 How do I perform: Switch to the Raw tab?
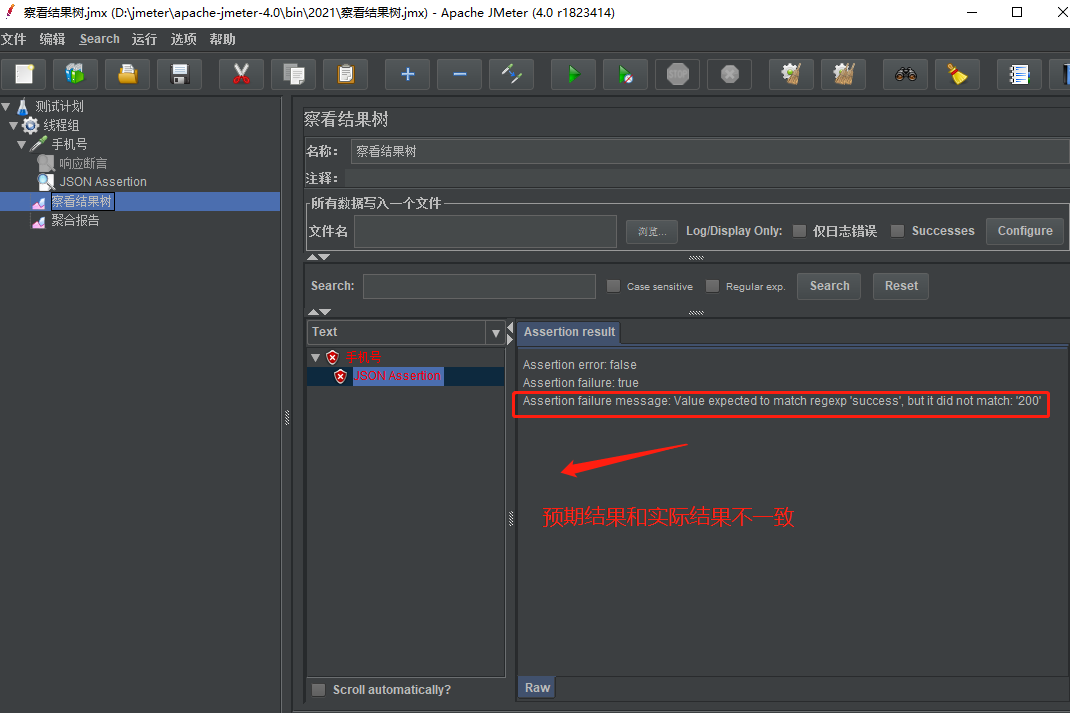tap(537, 688)
